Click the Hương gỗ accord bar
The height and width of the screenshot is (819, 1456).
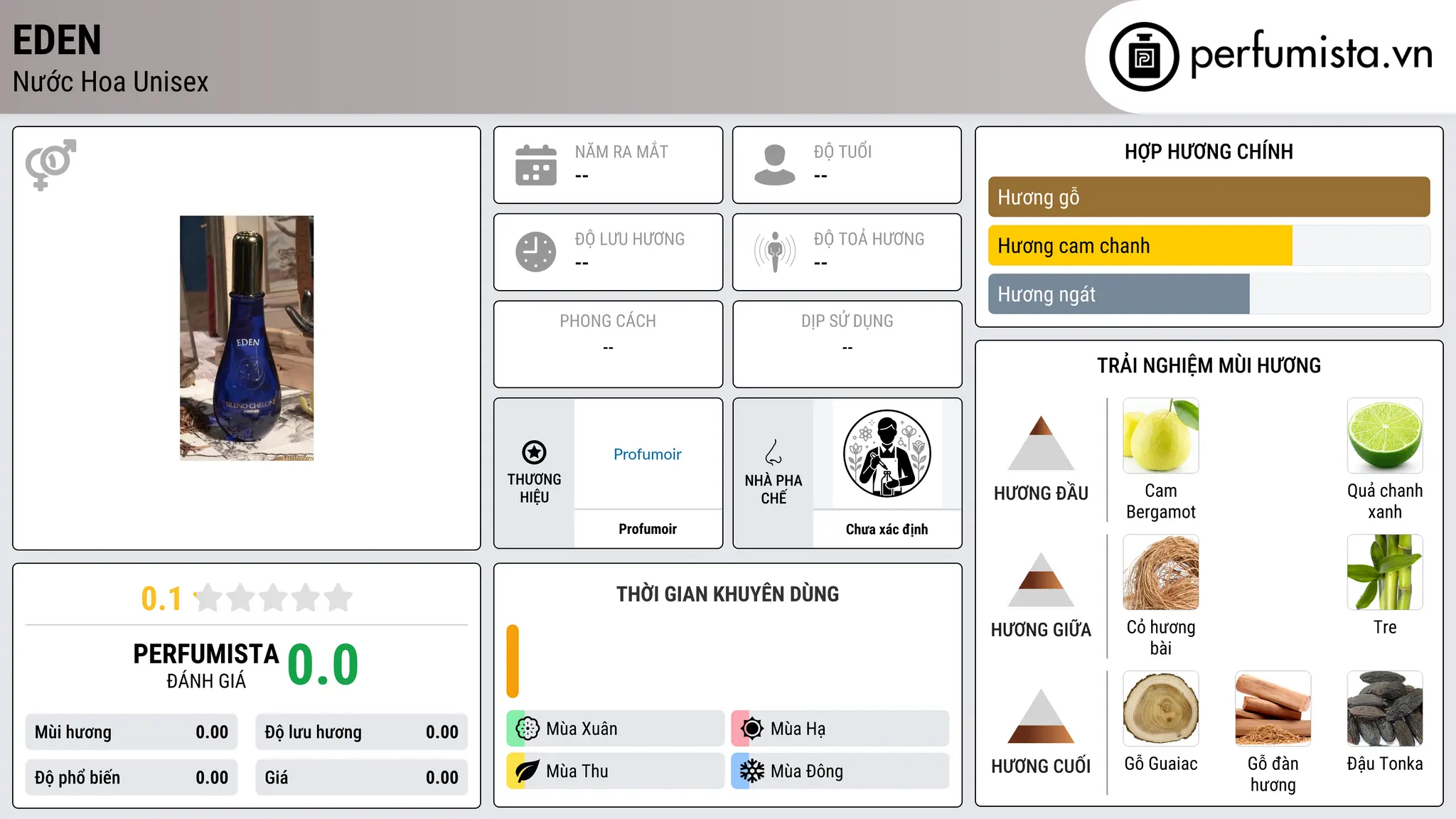(x=1209, y=197)
